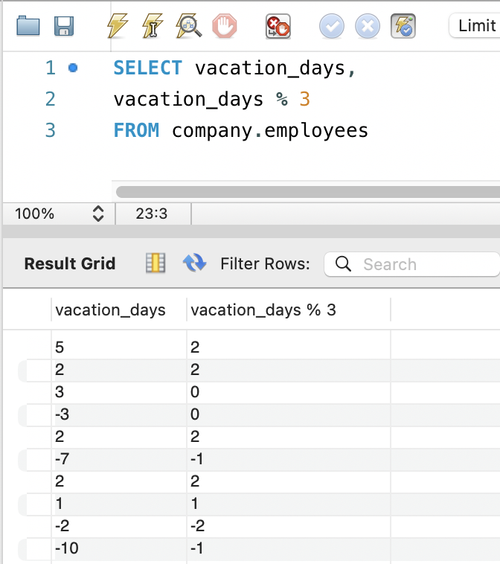Open the Limit rows dropdown
This screenshot has height=564, width=500.
click(x=474, y=26)
